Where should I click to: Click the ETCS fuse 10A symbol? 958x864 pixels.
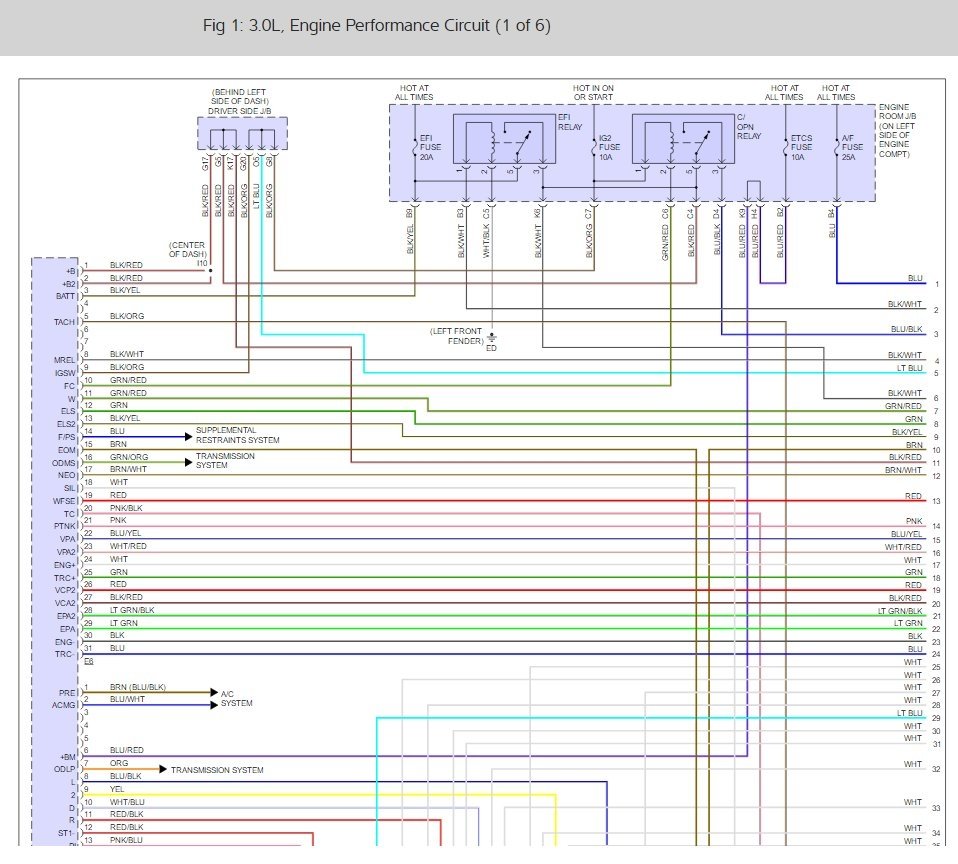click(786, 148)
